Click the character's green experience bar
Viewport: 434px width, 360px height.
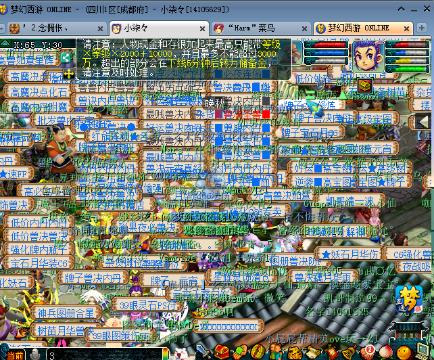(x=407, y=69)
